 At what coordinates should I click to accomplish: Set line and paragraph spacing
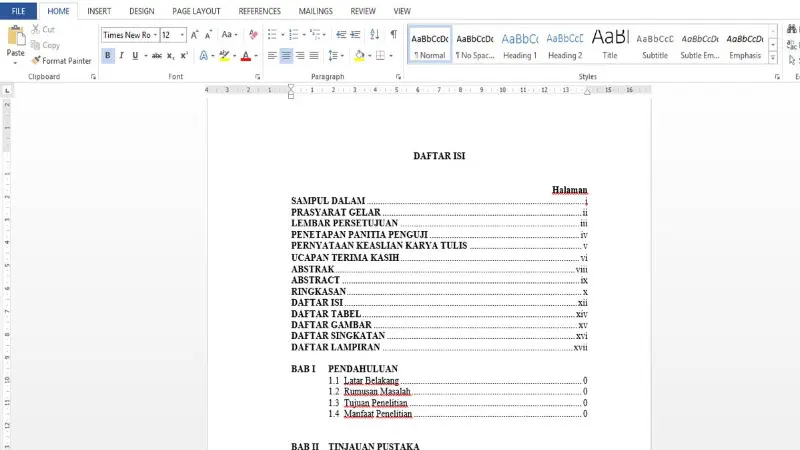[333, 56]
